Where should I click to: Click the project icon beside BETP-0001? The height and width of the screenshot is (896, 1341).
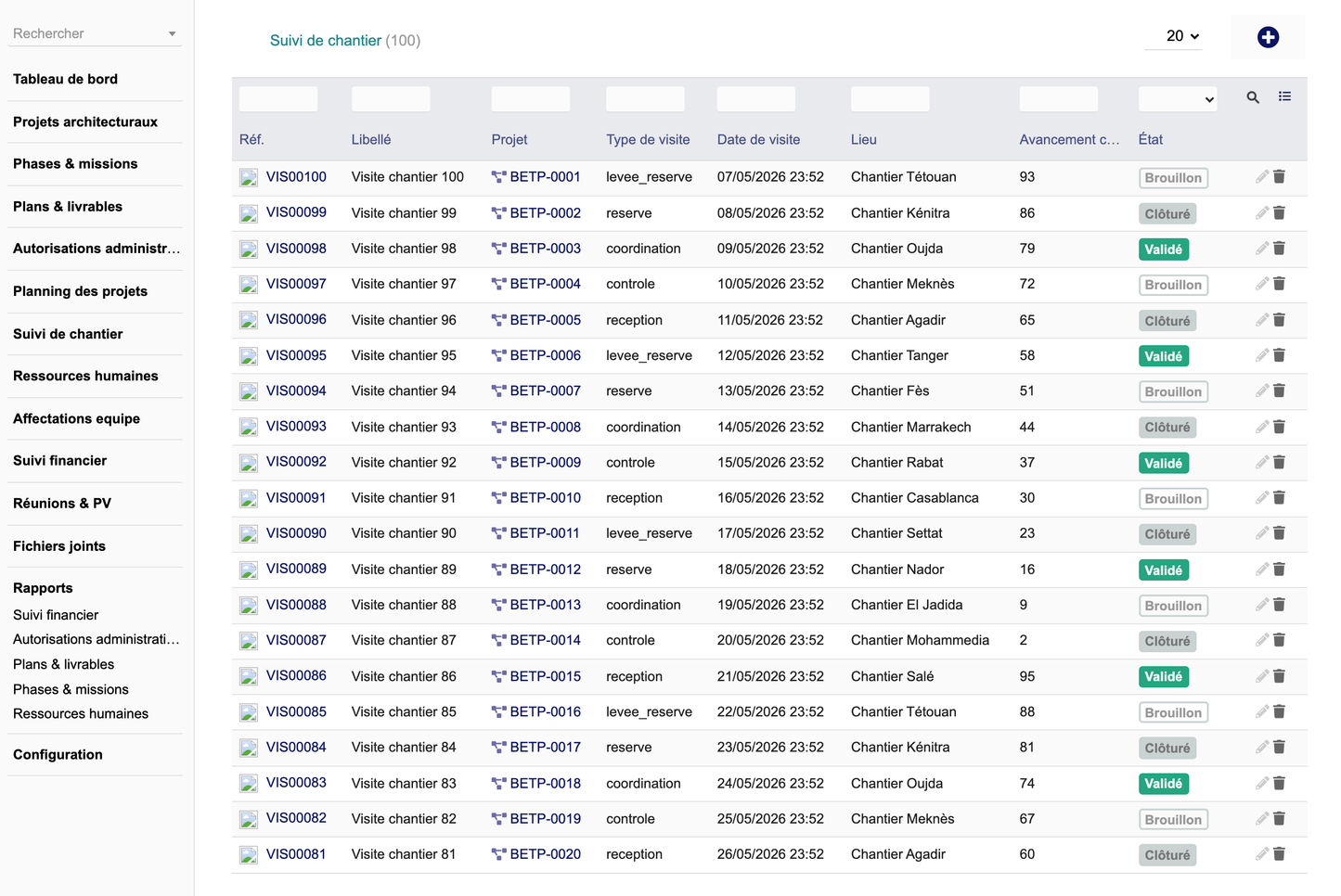[498, 177]
